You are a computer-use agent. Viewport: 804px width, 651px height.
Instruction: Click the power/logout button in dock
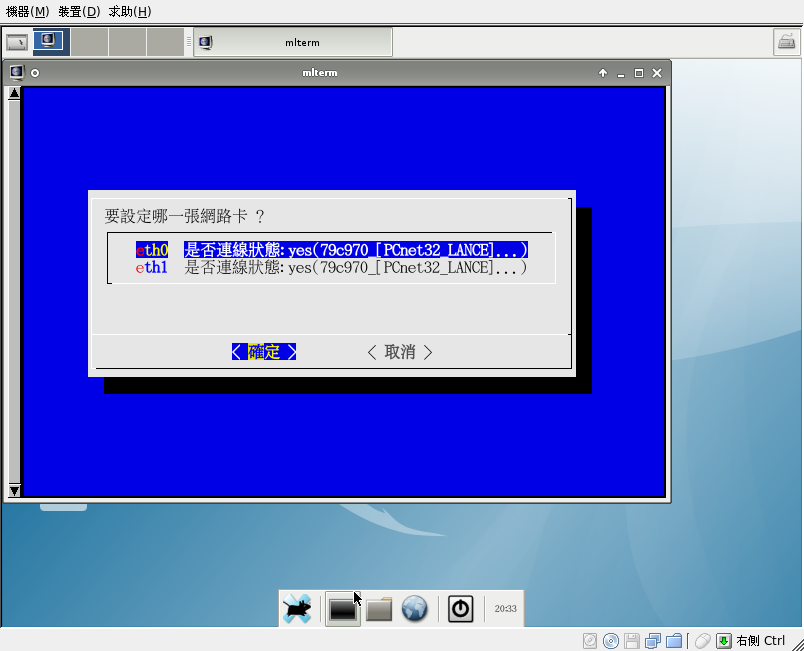460,609
